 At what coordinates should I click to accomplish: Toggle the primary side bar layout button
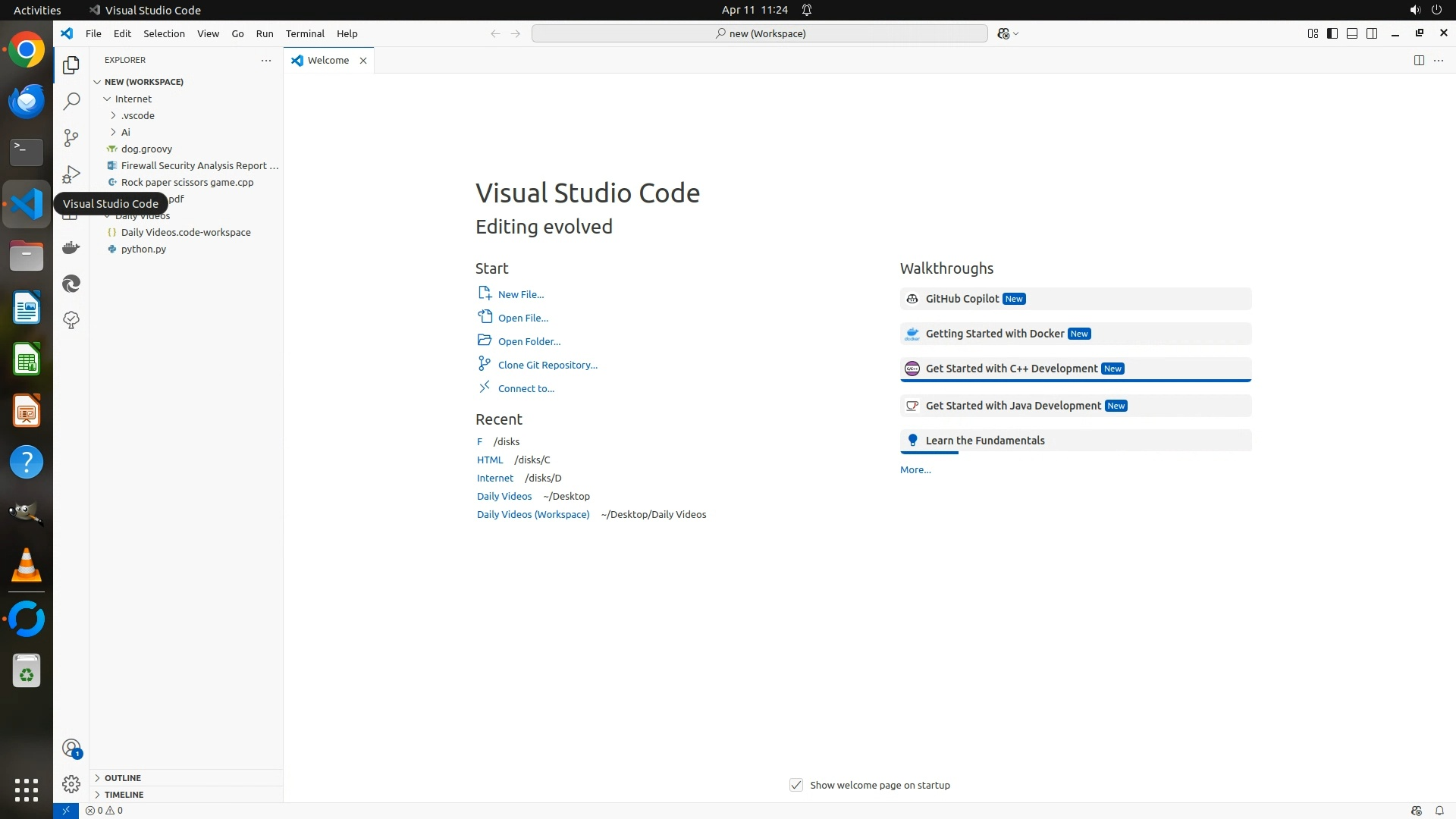(x=1332, y=33)
